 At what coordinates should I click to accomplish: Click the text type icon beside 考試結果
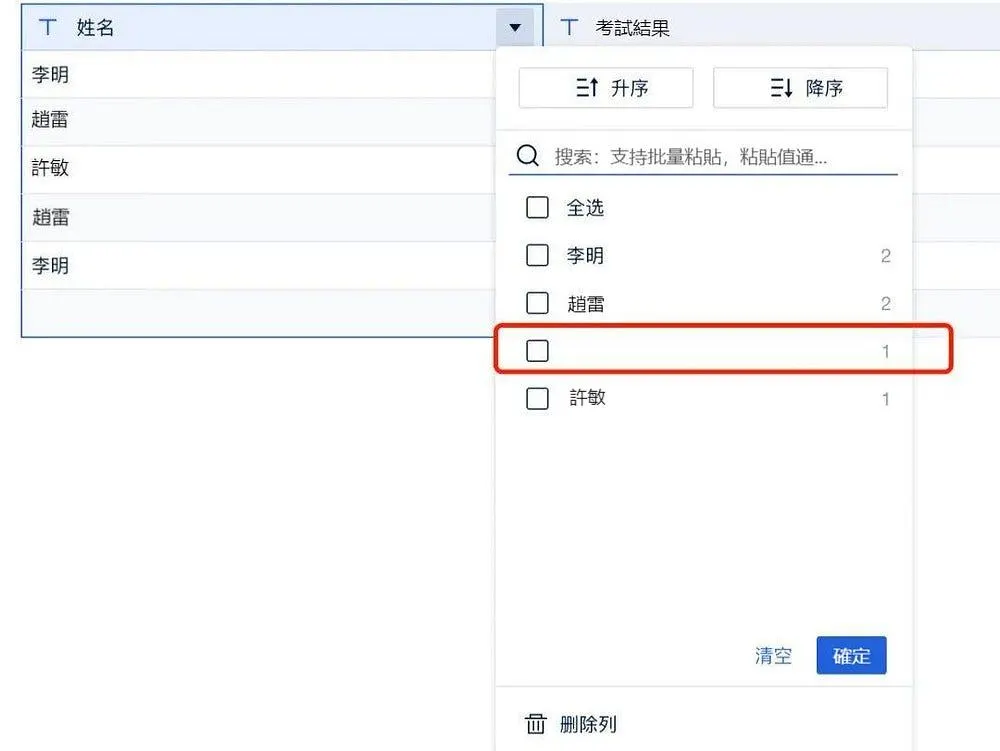tap(569, 27)
